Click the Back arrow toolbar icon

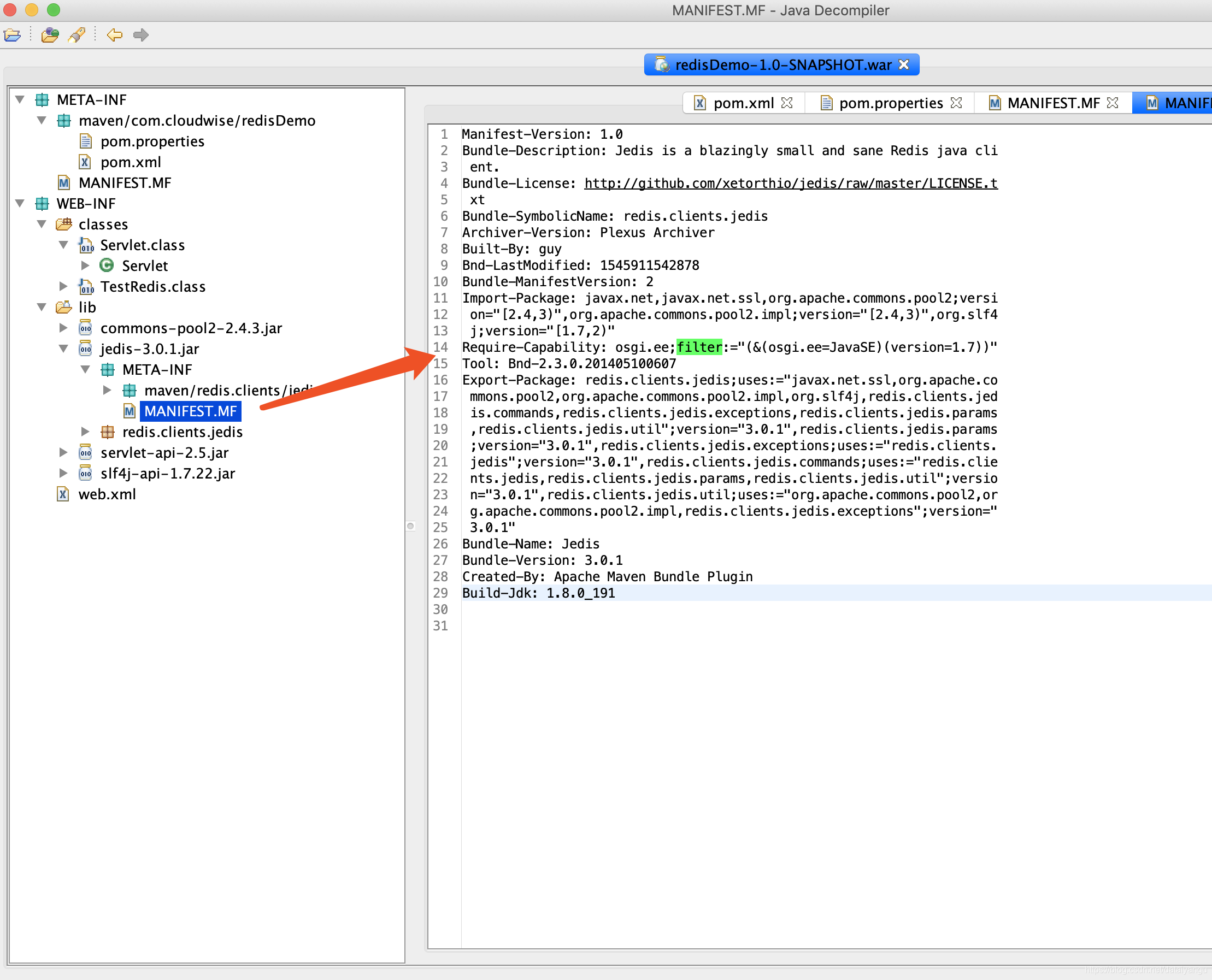click(115, 35)
